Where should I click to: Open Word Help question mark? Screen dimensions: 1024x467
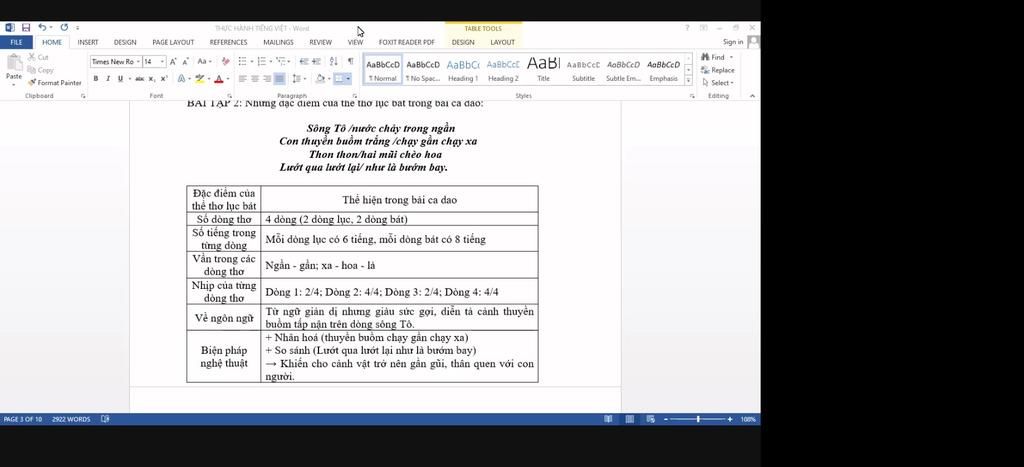point(686,28)
